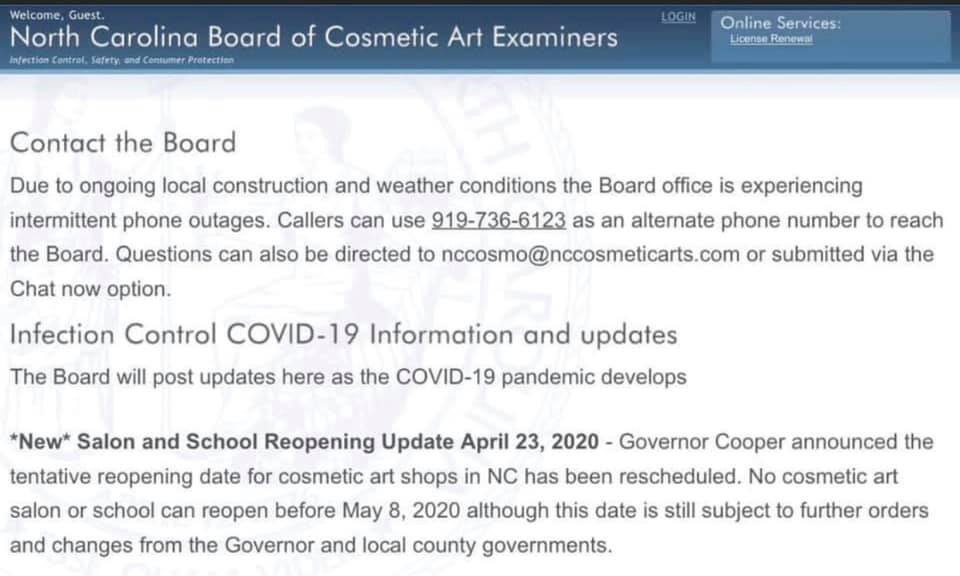960x576 pixels.
Task: Click the COVID-19 pandemic develops phrase
Action: click(541, 376)
